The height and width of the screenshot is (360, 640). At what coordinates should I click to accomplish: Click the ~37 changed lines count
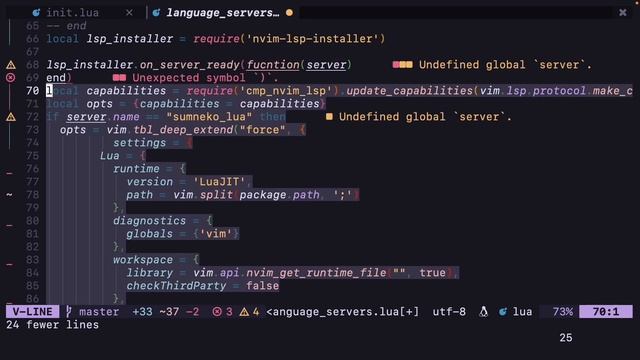tap(169, 312)
